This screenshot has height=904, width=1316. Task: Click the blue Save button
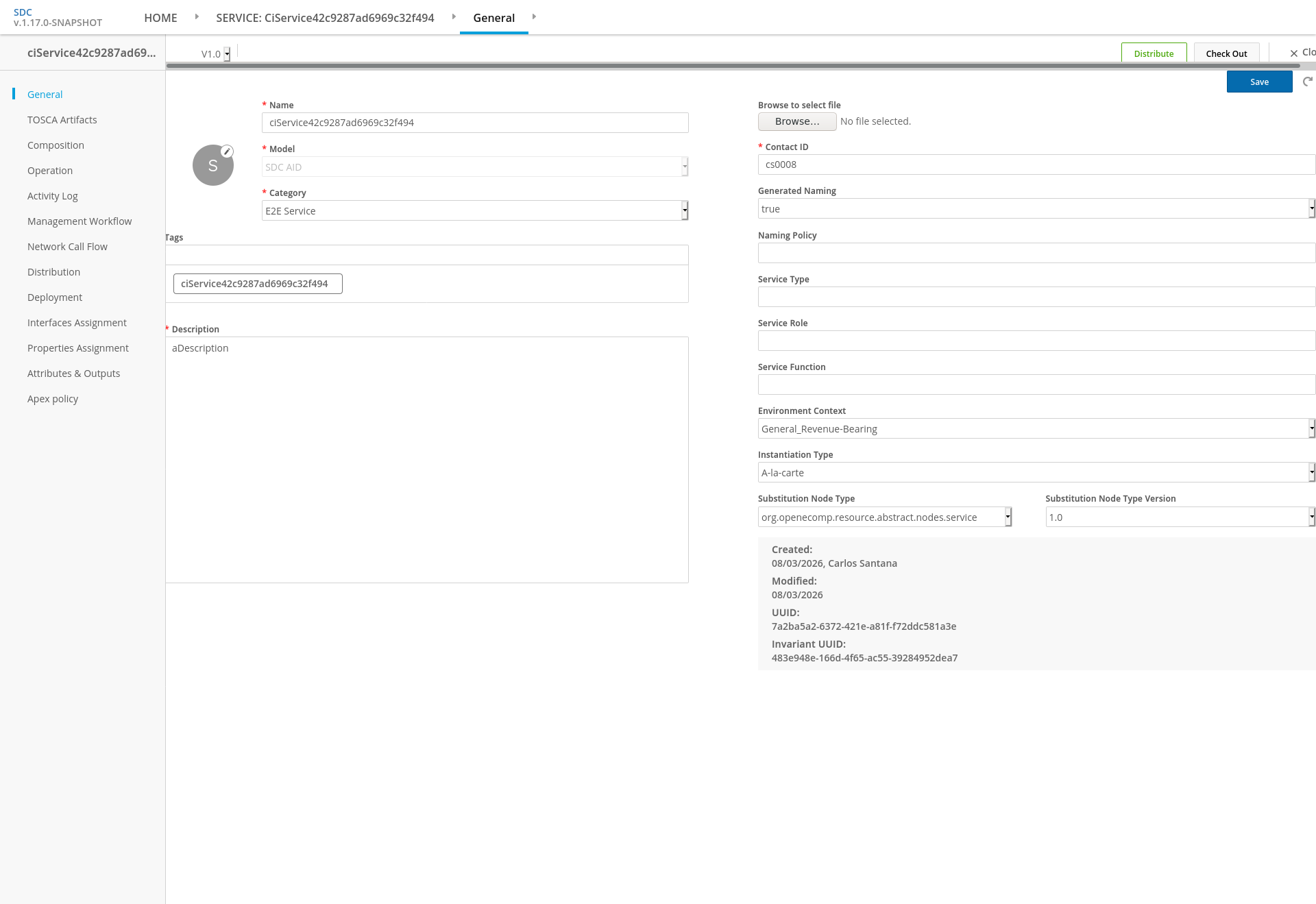[1259, 82]
